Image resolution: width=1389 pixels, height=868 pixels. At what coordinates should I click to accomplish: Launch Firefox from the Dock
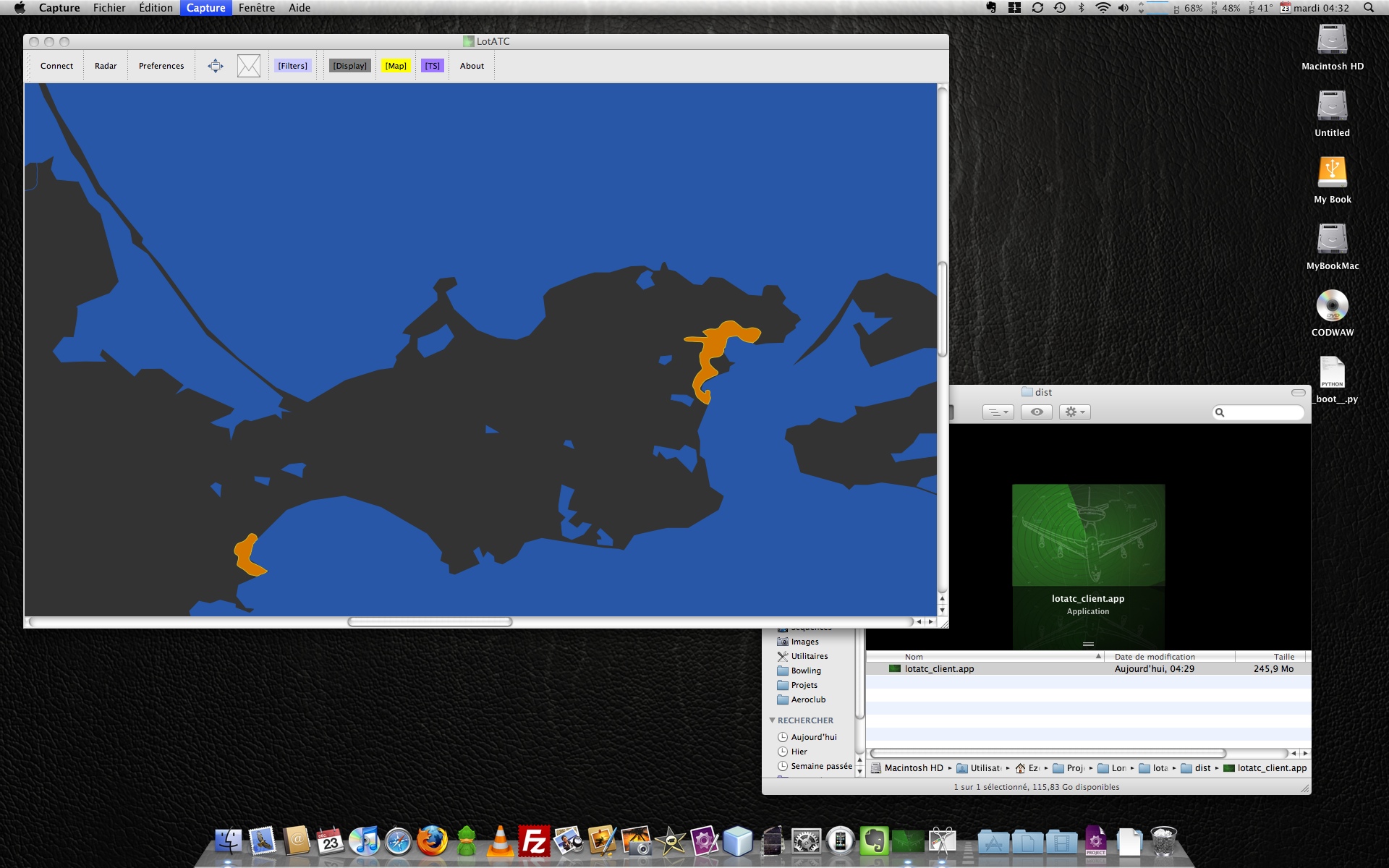(x=432, y=841)
